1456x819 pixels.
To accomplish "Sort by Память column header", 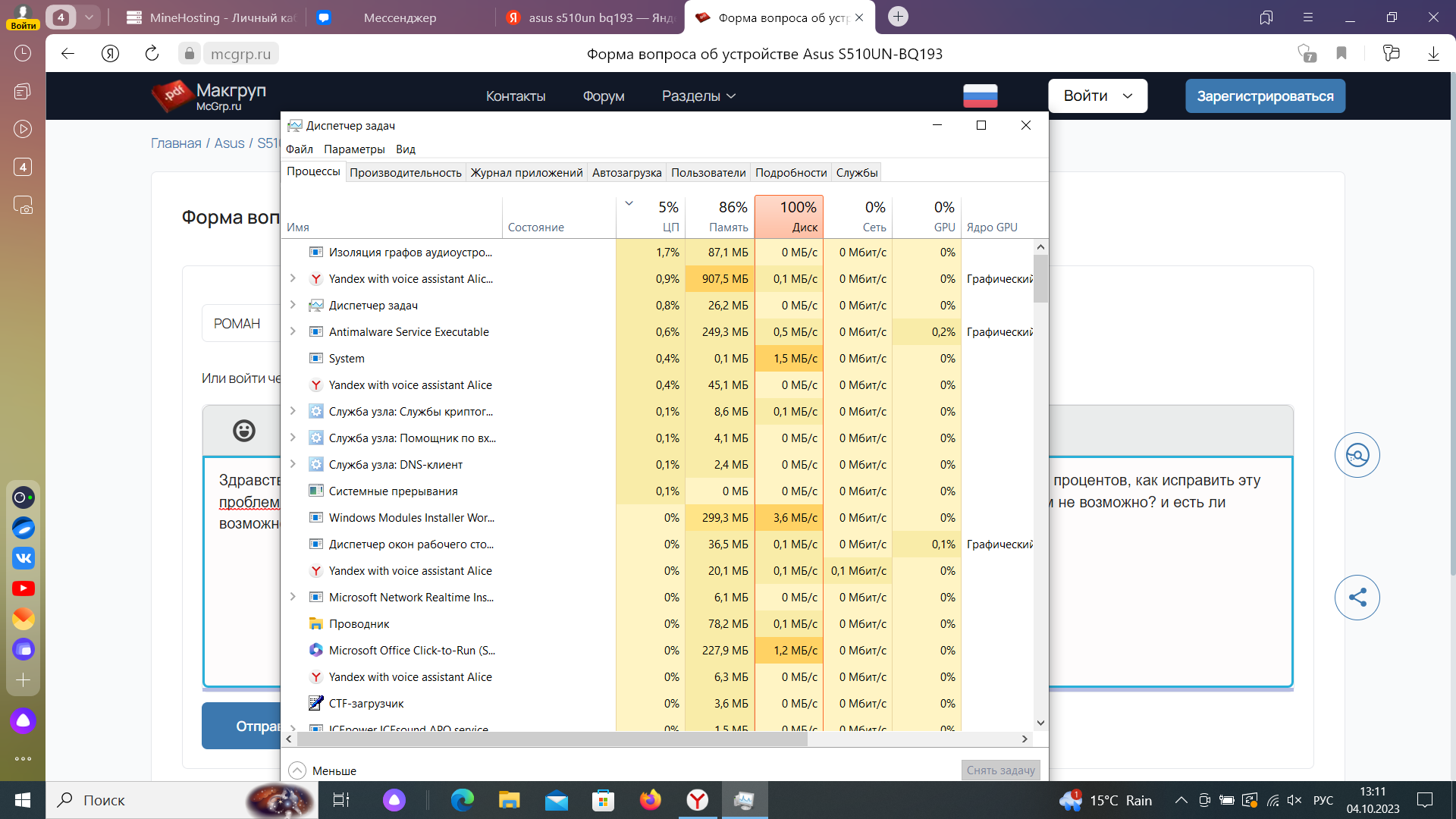I will (x=720, y=216).
